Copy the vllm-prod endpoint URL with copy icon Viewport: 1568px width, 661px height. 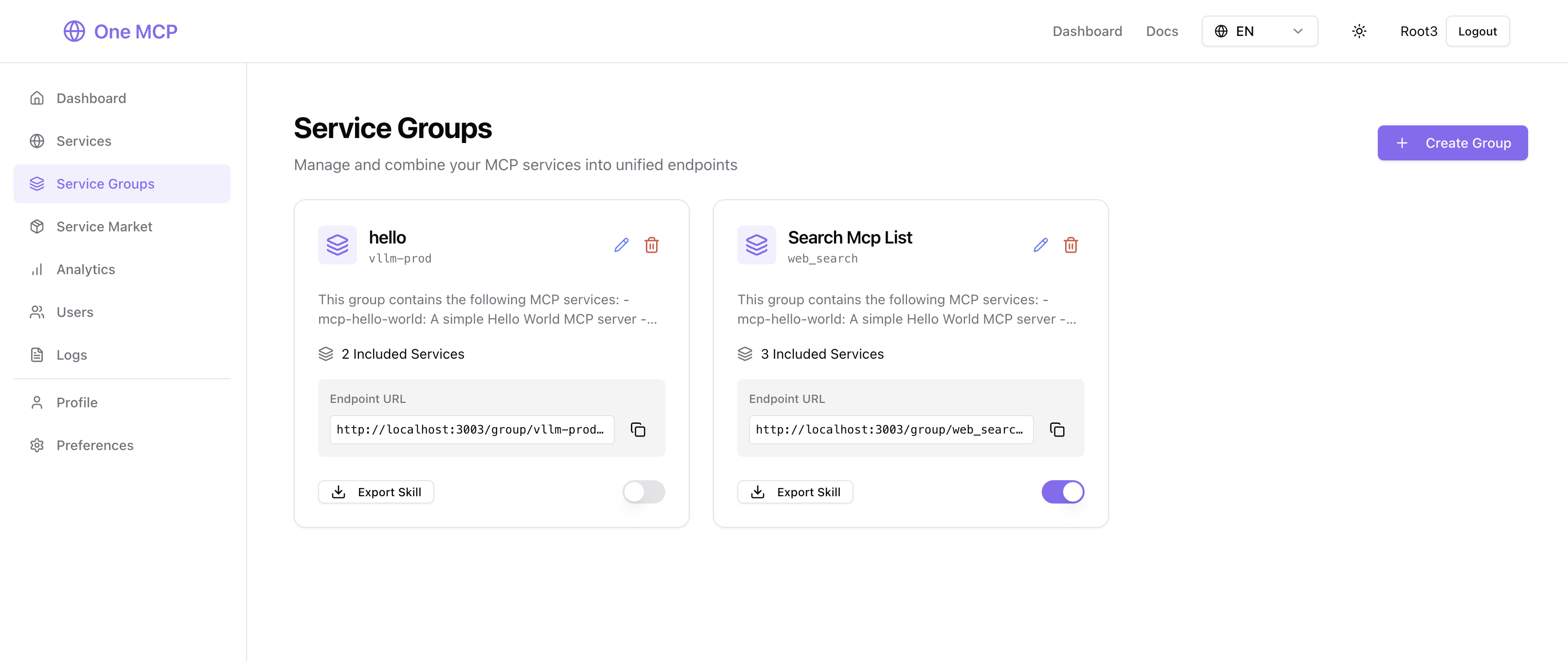[x=637, y=429]
